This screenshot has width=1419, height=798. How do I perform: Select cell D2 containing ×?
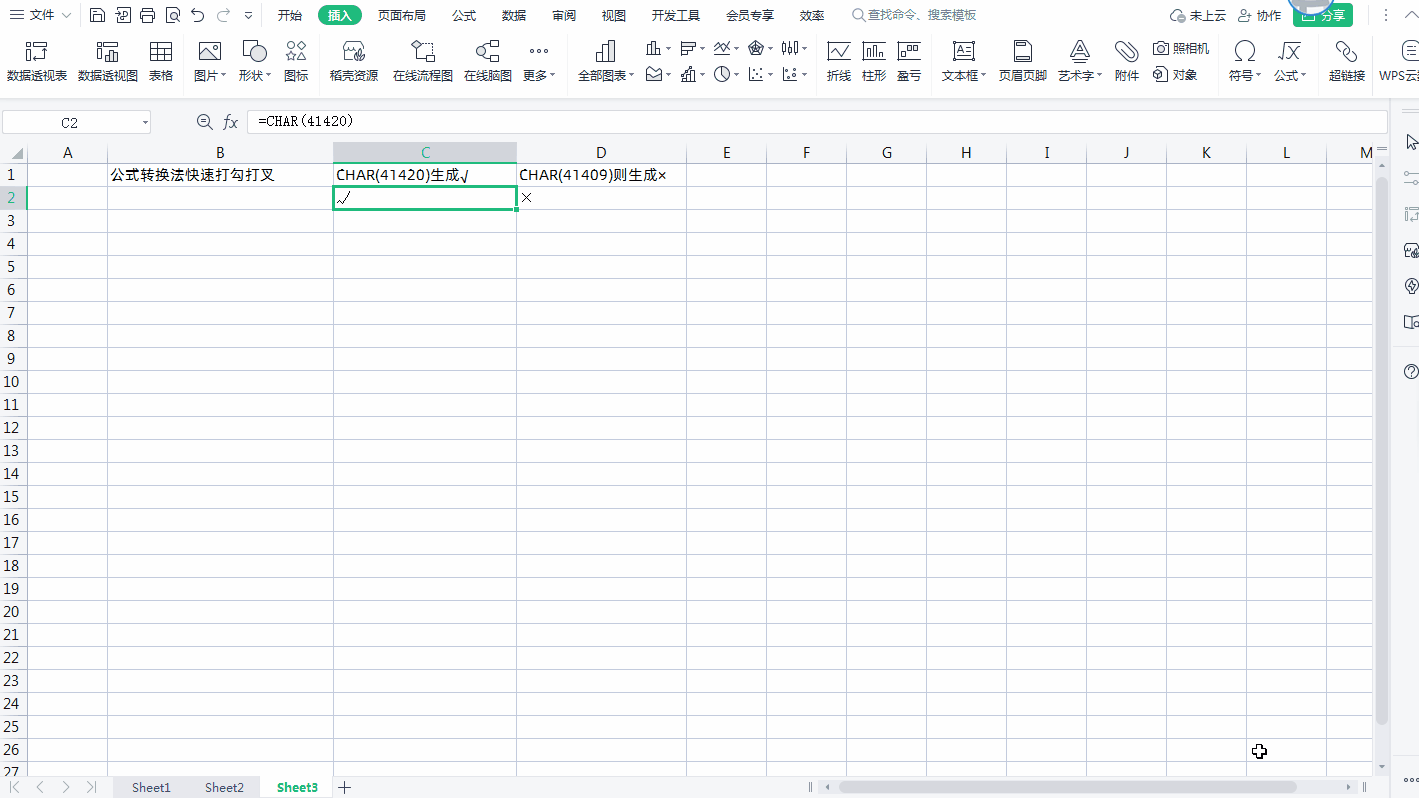pyautogui.click(x=601, y=198)
